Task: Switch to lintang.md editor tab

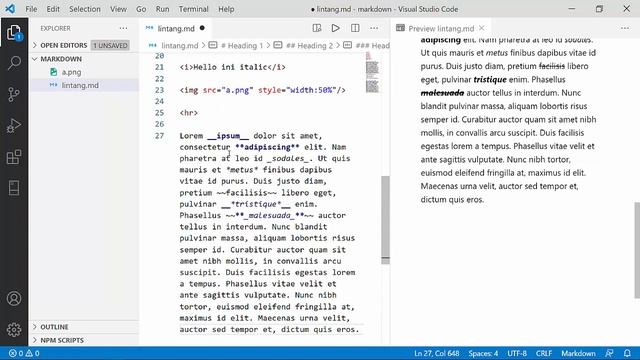Action: click(x=176, y=28)
